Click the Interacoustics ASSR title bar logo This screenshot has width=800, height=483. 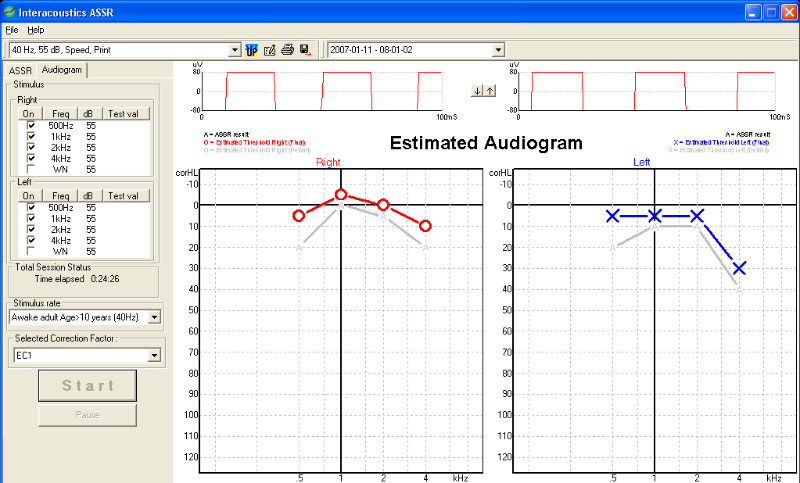10,12
